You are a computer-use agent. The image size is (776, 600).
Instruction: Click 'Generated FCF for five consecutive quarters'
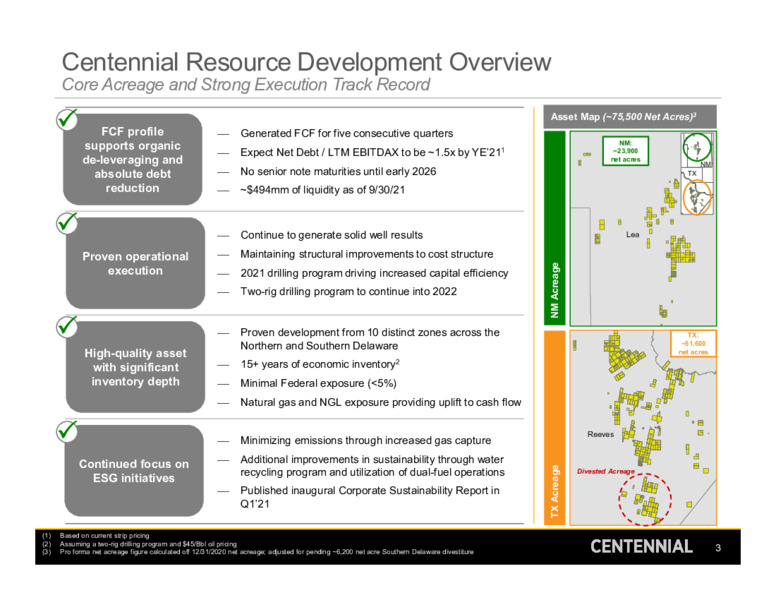click(x=346, y=133)
